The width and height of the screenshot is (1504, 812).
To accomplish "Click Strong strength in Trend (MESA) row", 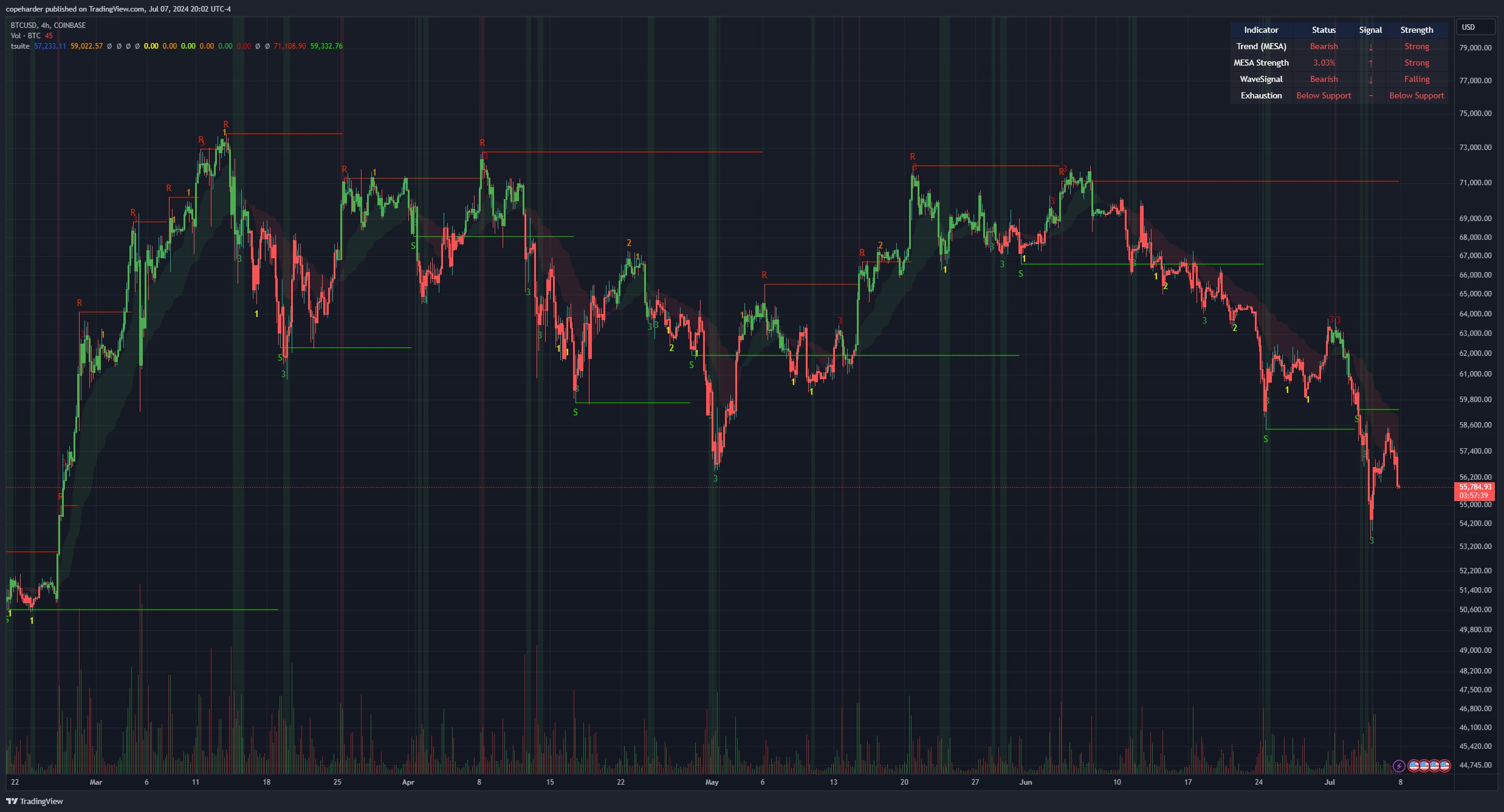I will tap(1416, 47).
